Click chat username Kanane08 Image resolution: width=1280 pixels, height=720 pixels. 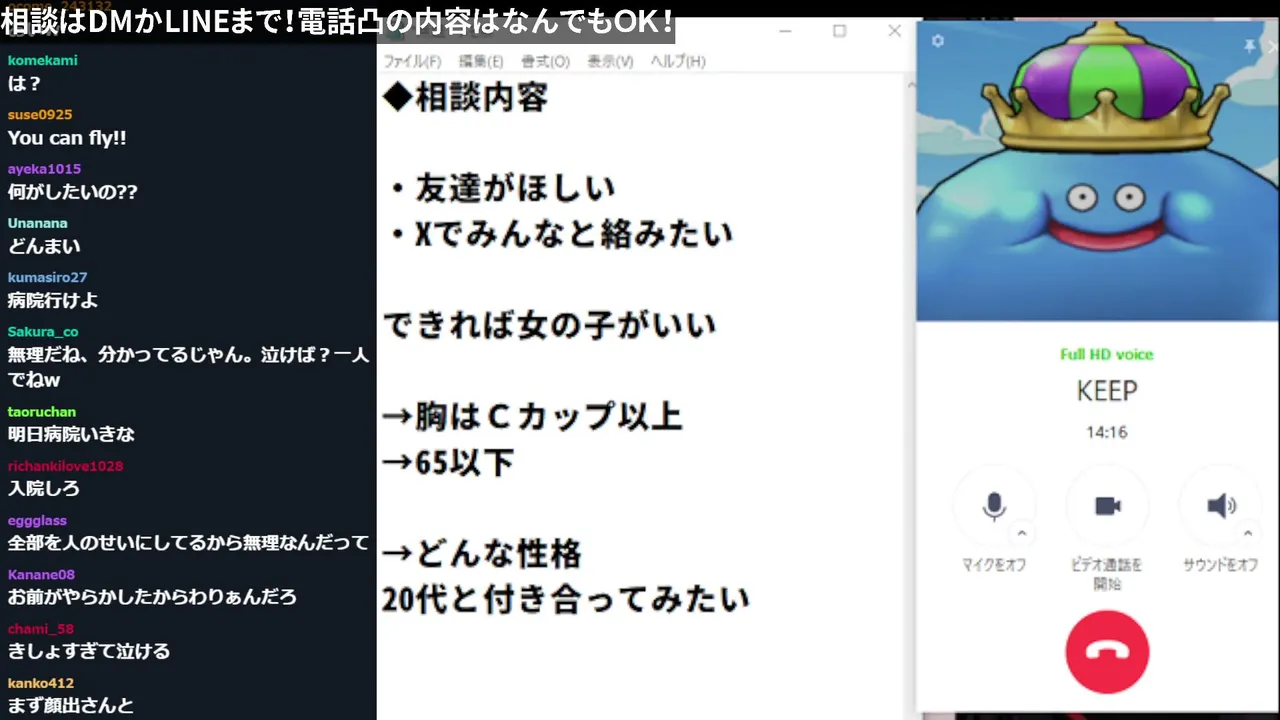[x=41, y=574]
